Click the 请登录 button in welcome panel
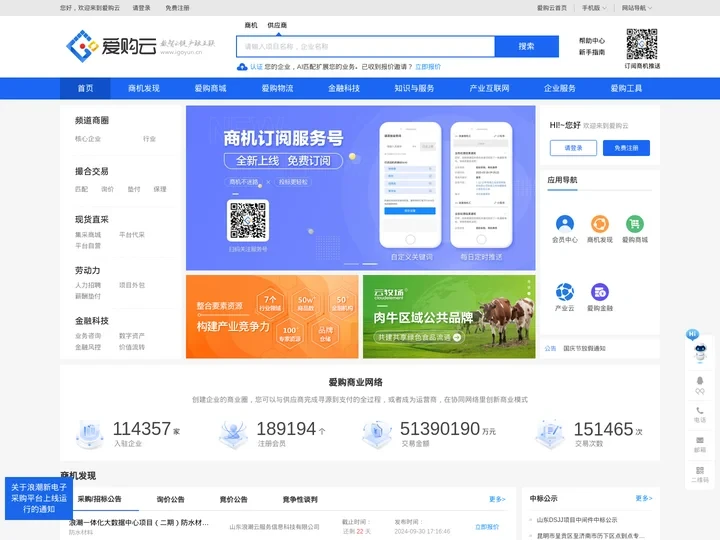 tap(573, 148)
